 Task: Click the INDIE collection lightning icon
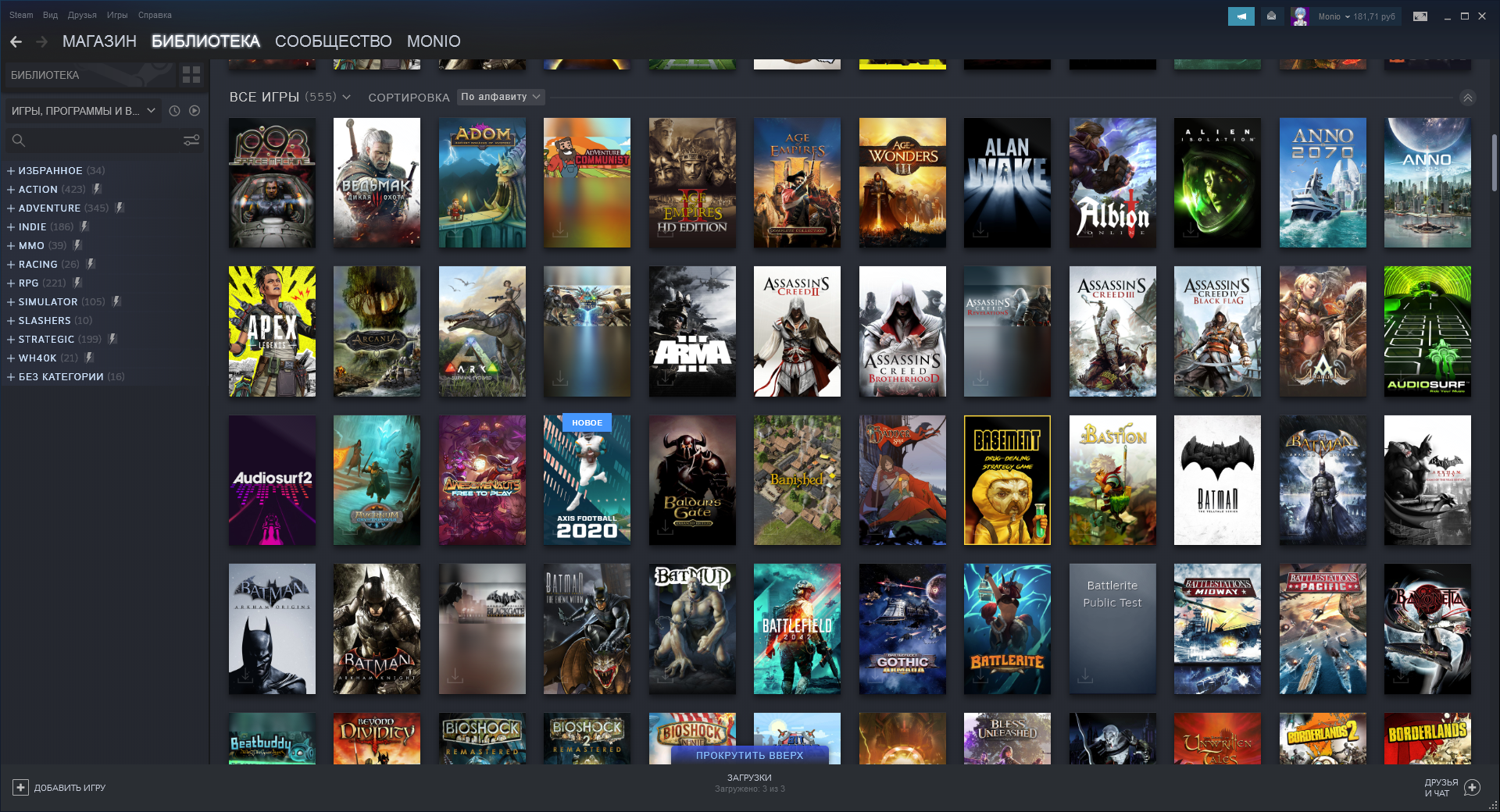pyautogui.click(x=84, y=226)
